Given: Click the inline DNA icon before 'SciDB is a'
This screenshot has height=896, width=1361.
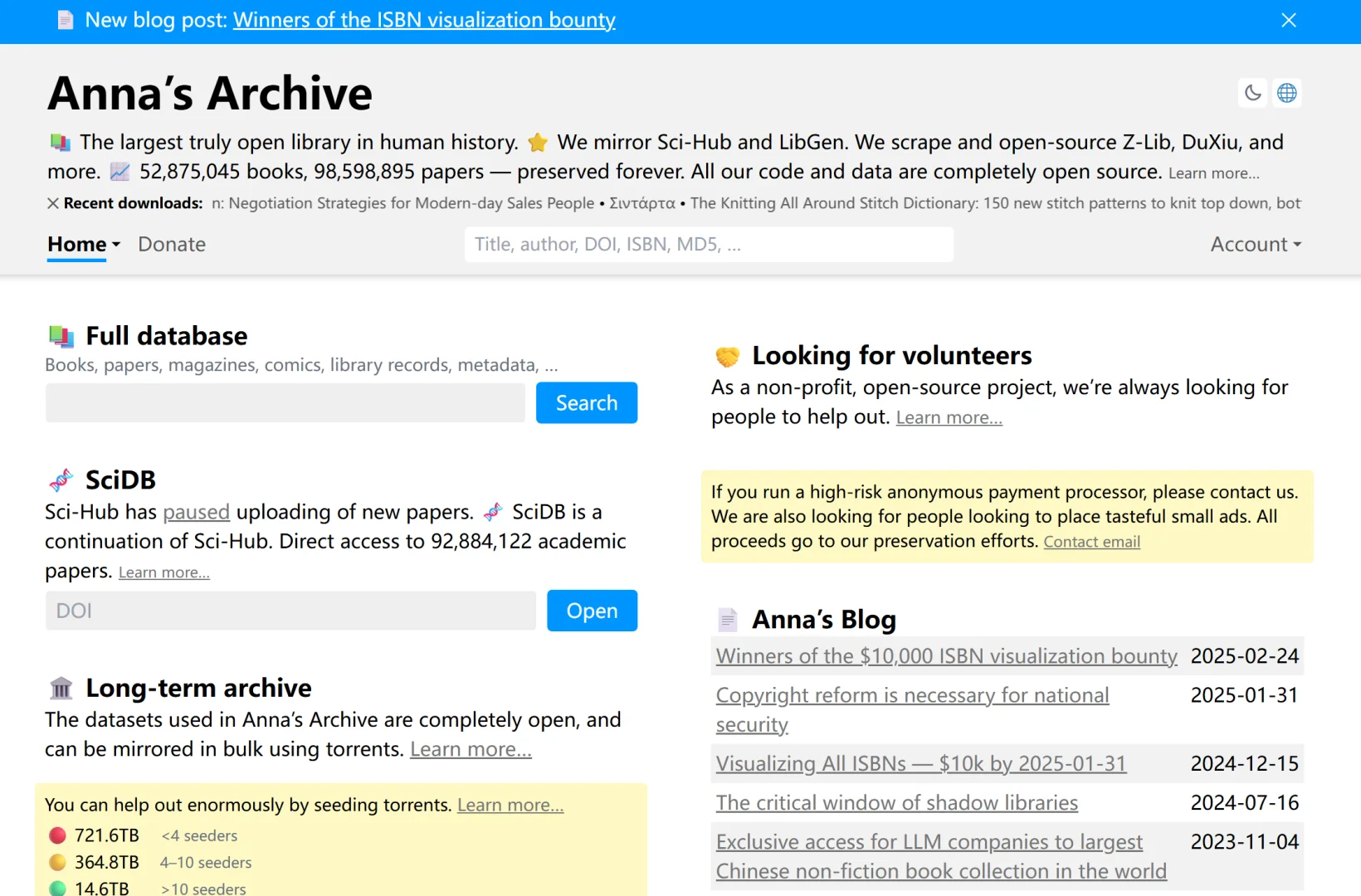Looking at the screenshot, I should click(493, 512).
